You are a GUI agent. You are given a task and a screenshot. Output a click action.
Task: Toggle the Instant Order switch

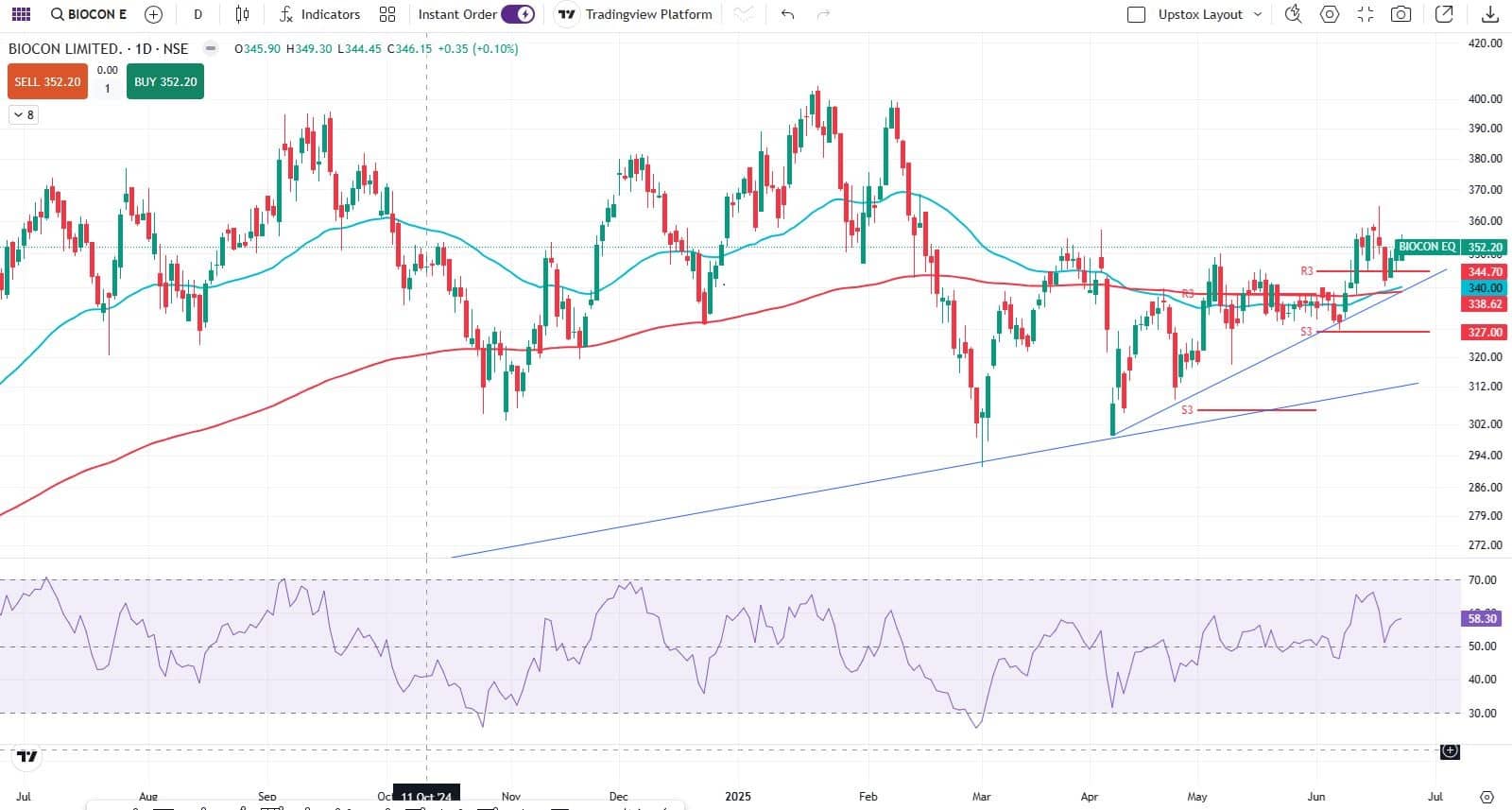click(x=518, y=14)
